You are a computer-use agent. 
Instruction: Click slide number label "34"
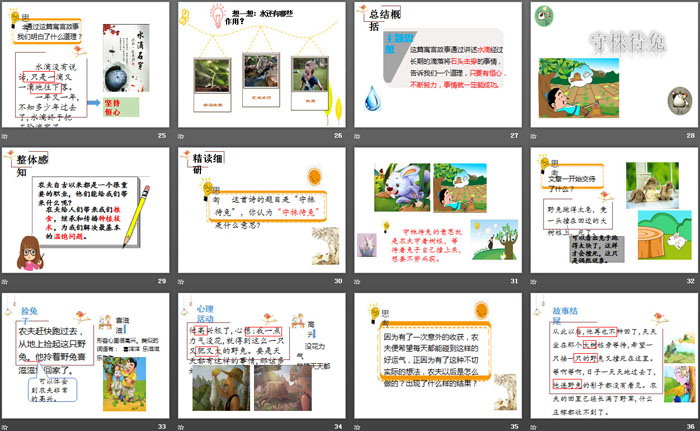(338, 427)
